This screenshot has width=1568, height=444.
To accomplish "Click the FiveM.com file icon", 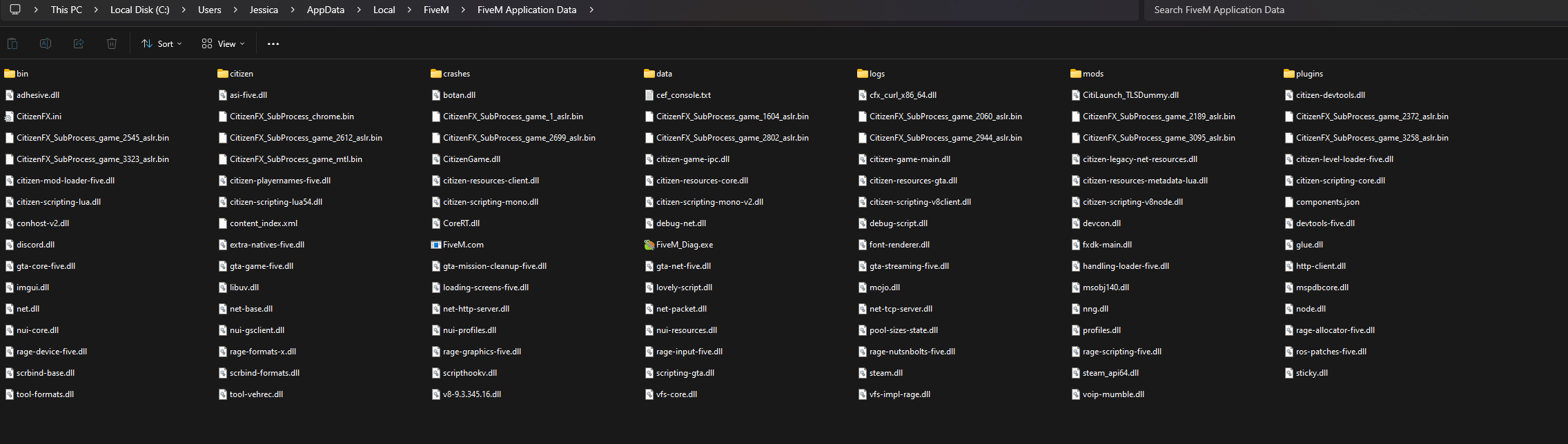I will [436, 245].
